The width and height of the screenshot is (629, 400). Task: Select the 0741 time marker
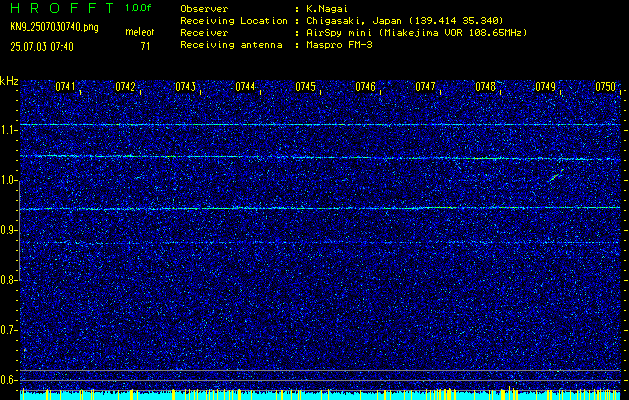pyautogui.click(x=65, y=87)
